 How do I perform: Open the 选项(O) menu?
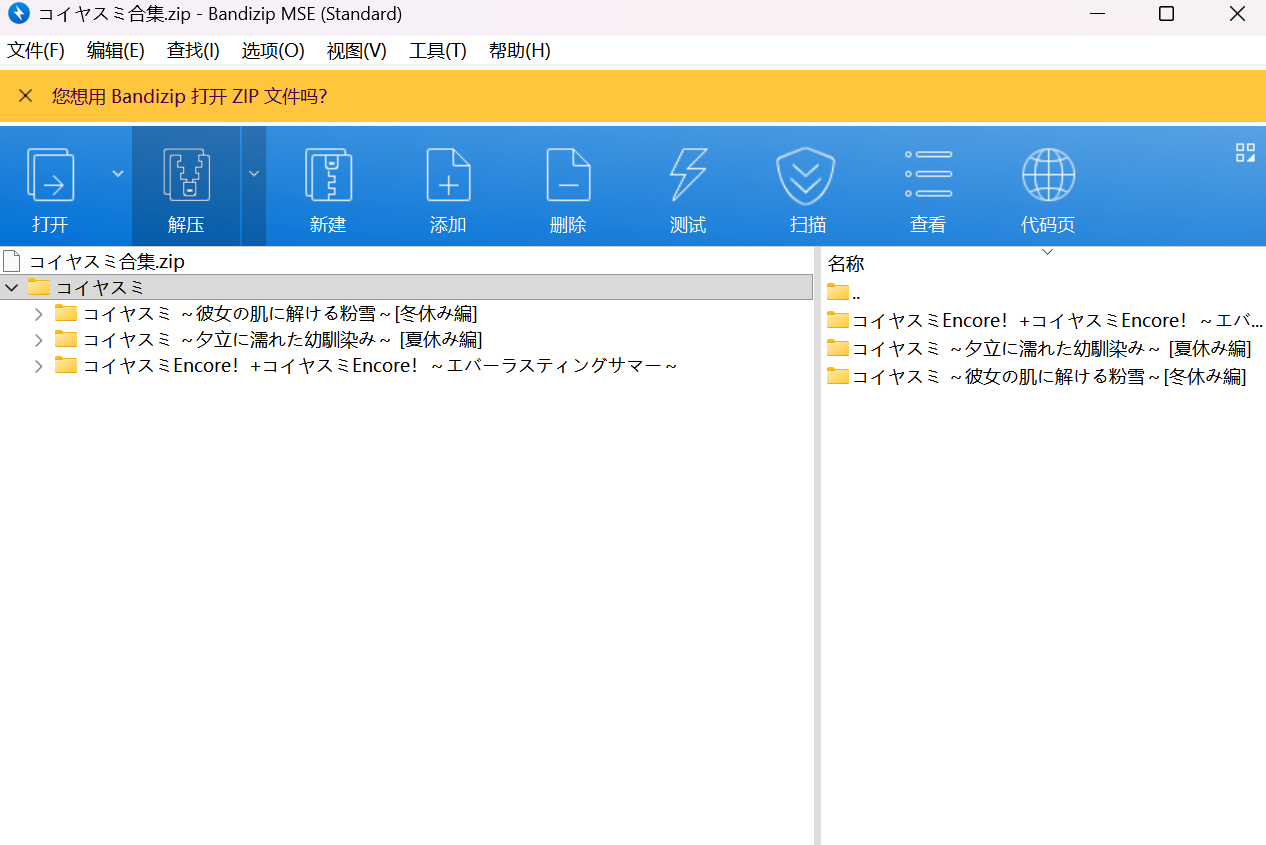point(273,51)
